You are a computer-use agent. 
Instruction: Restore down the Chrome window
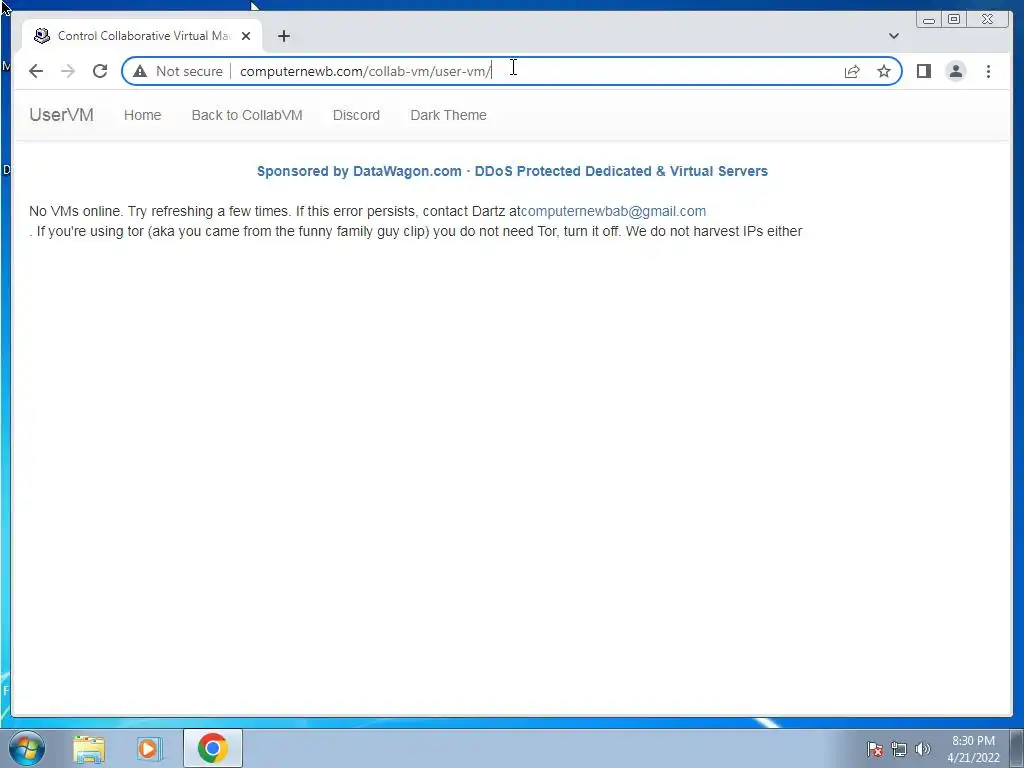pyautogui.click(x=953, y=20)
